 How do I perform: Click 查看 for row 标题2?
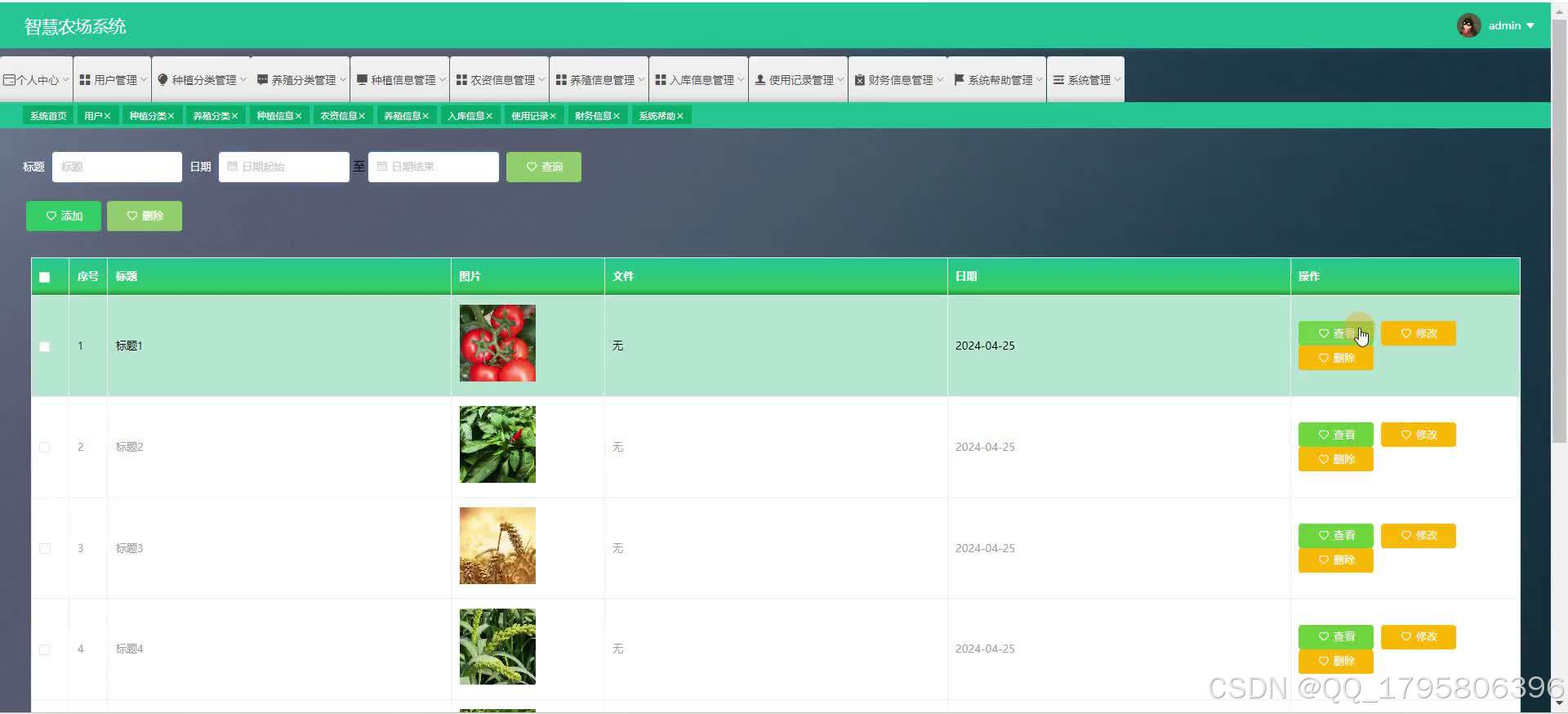point(1336,435)
